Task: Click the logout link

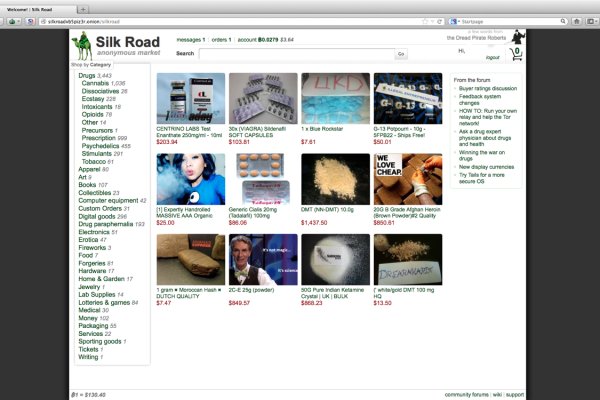Action: 492,57
